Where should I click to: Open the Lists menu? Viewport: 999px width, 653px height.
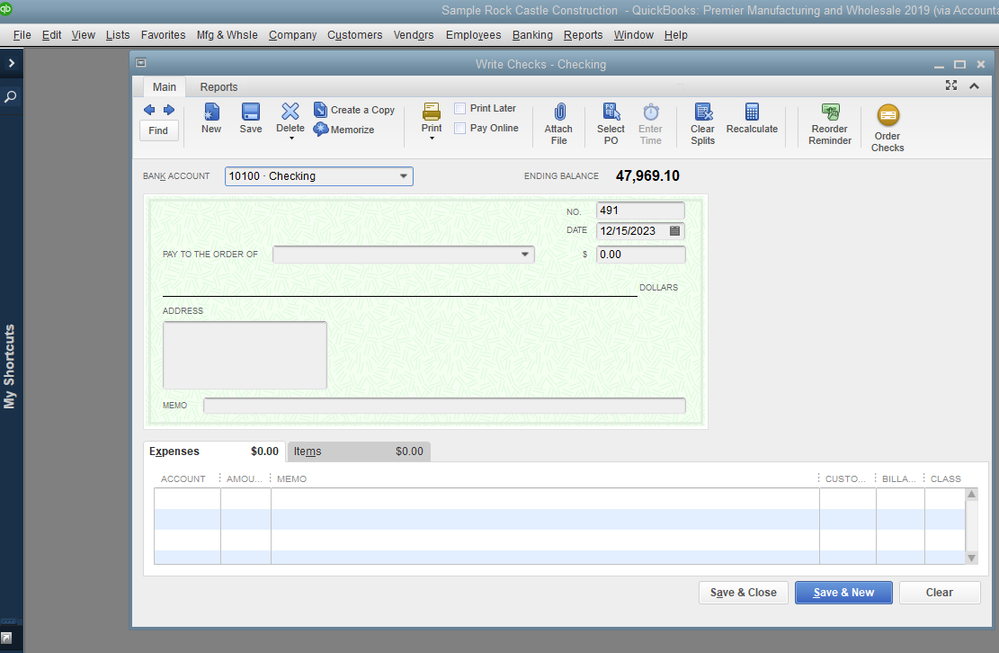118,35
